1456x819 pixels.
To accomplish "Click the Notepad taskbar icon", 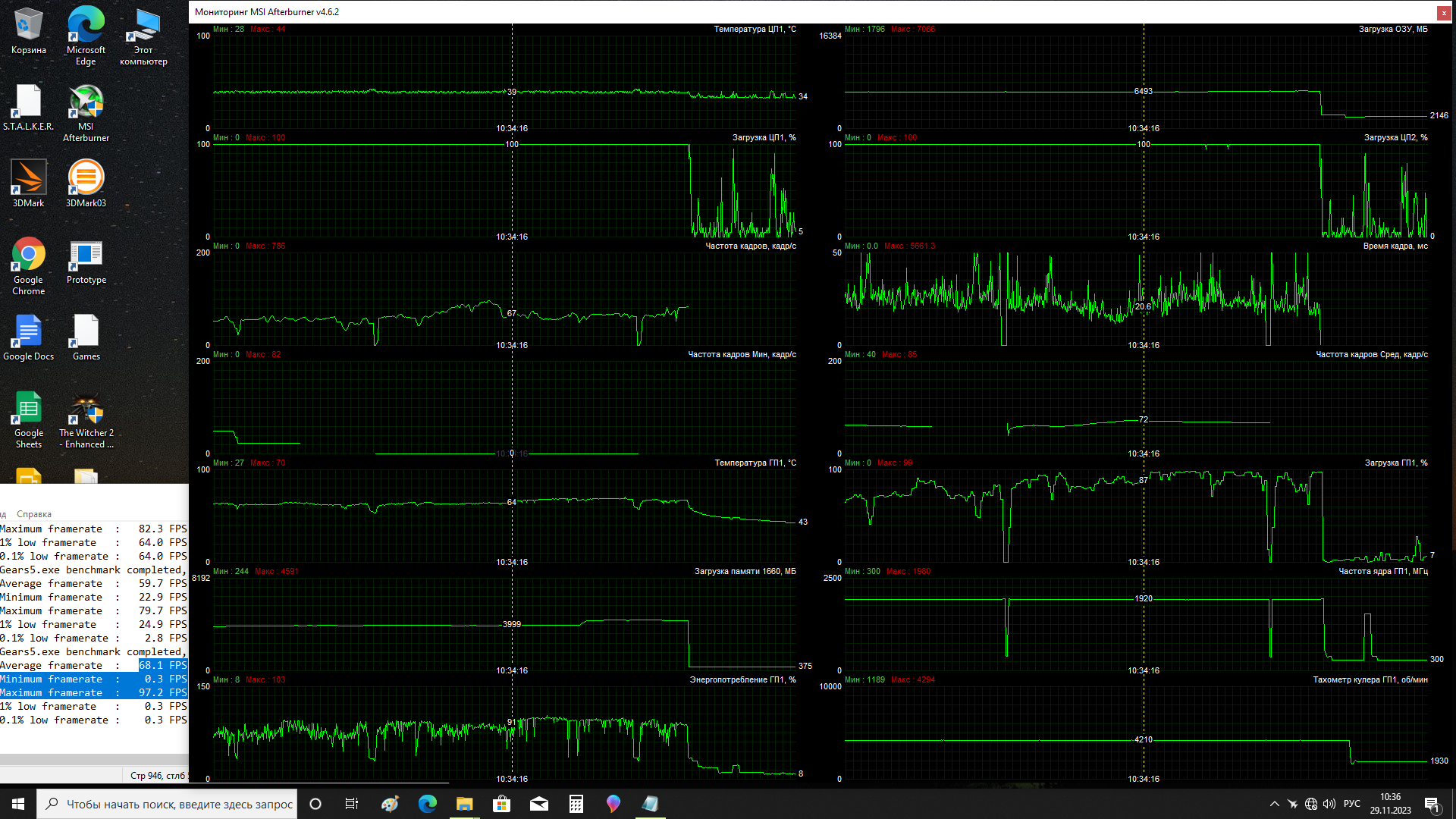I will 651,804.
